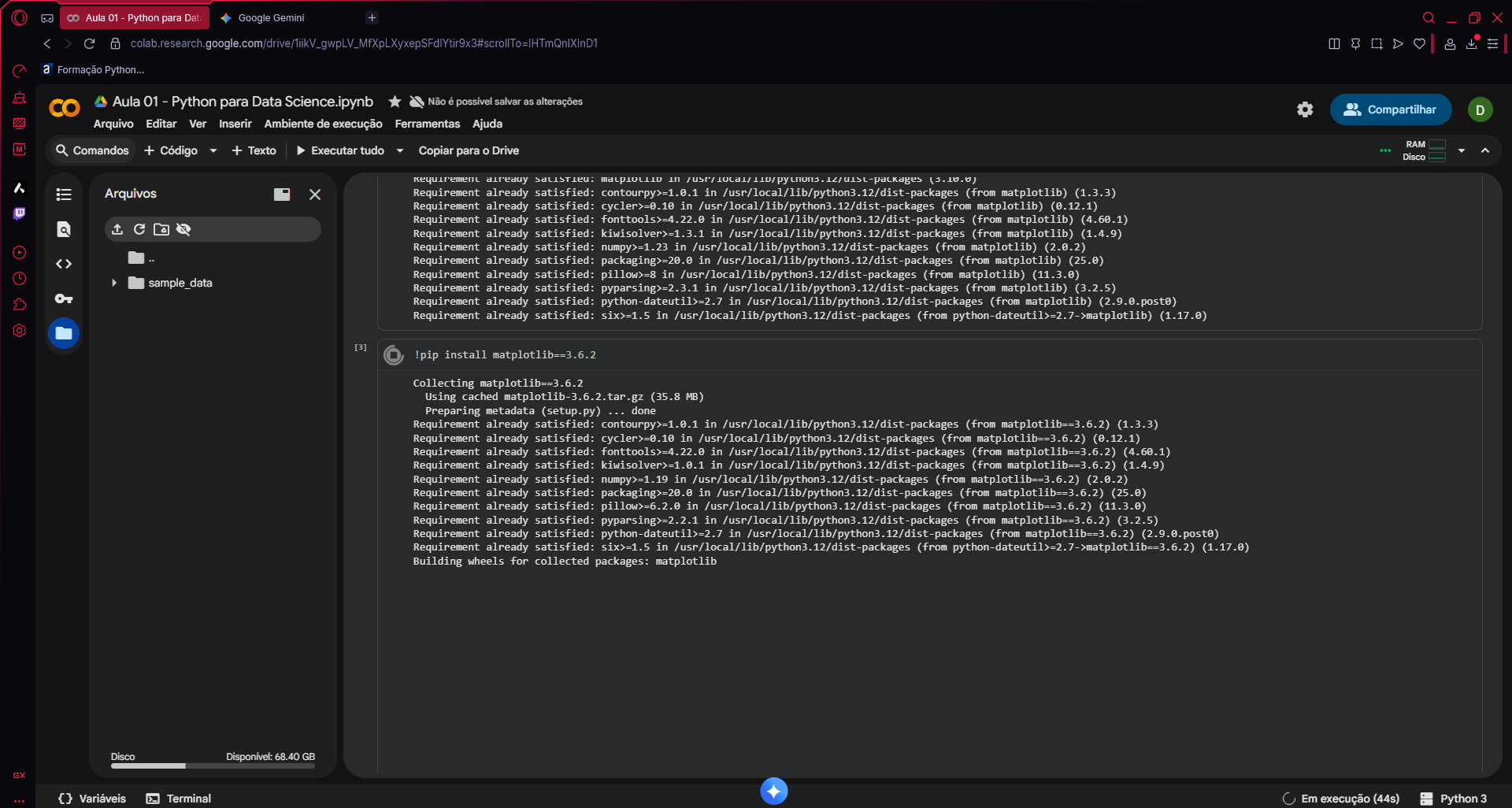Open find and replace sidebar icon
The width and height of the screenshot is (1512, 808).
tap(64, 229)
